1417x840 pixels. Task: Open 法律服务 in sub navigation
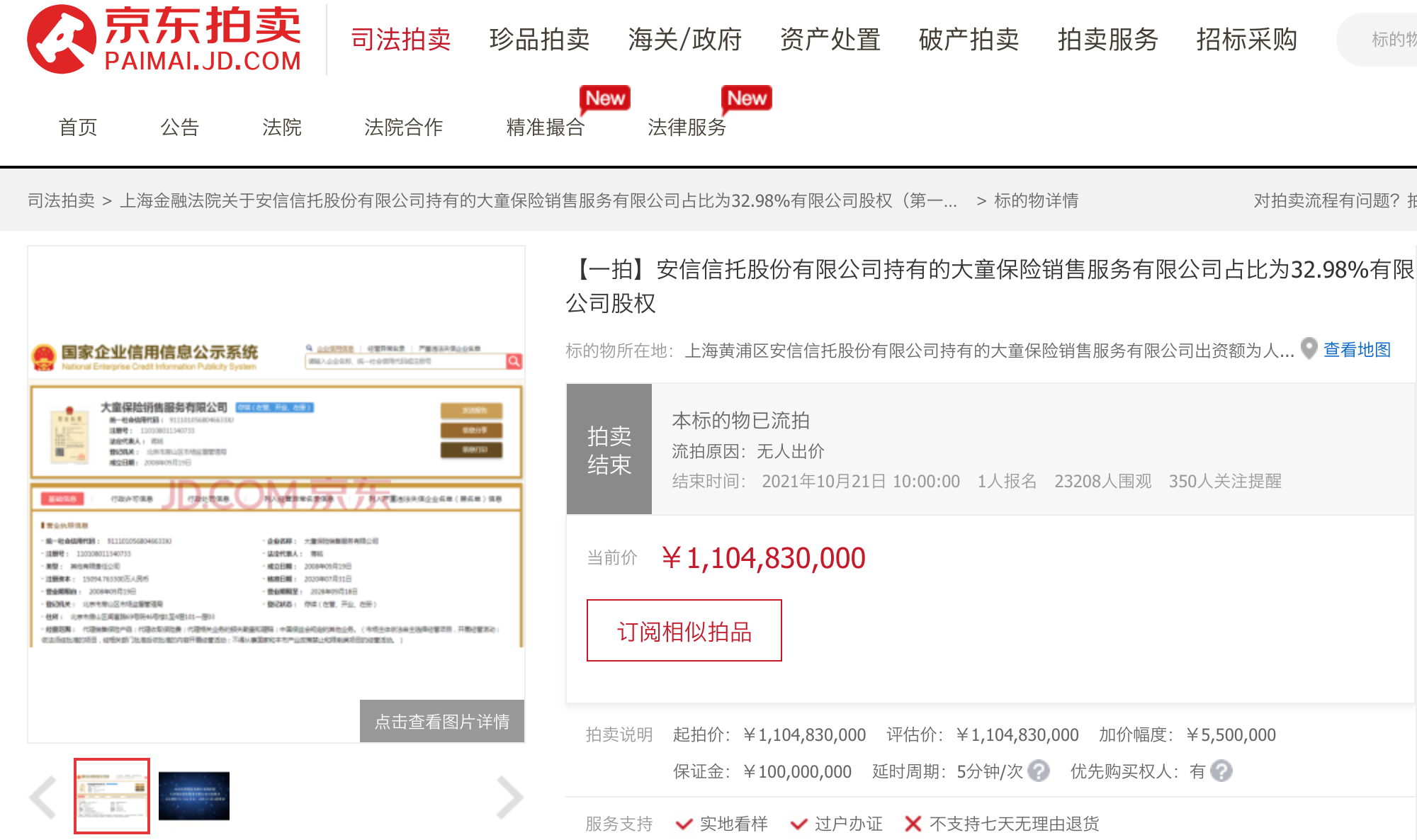[x=687, y=127]
